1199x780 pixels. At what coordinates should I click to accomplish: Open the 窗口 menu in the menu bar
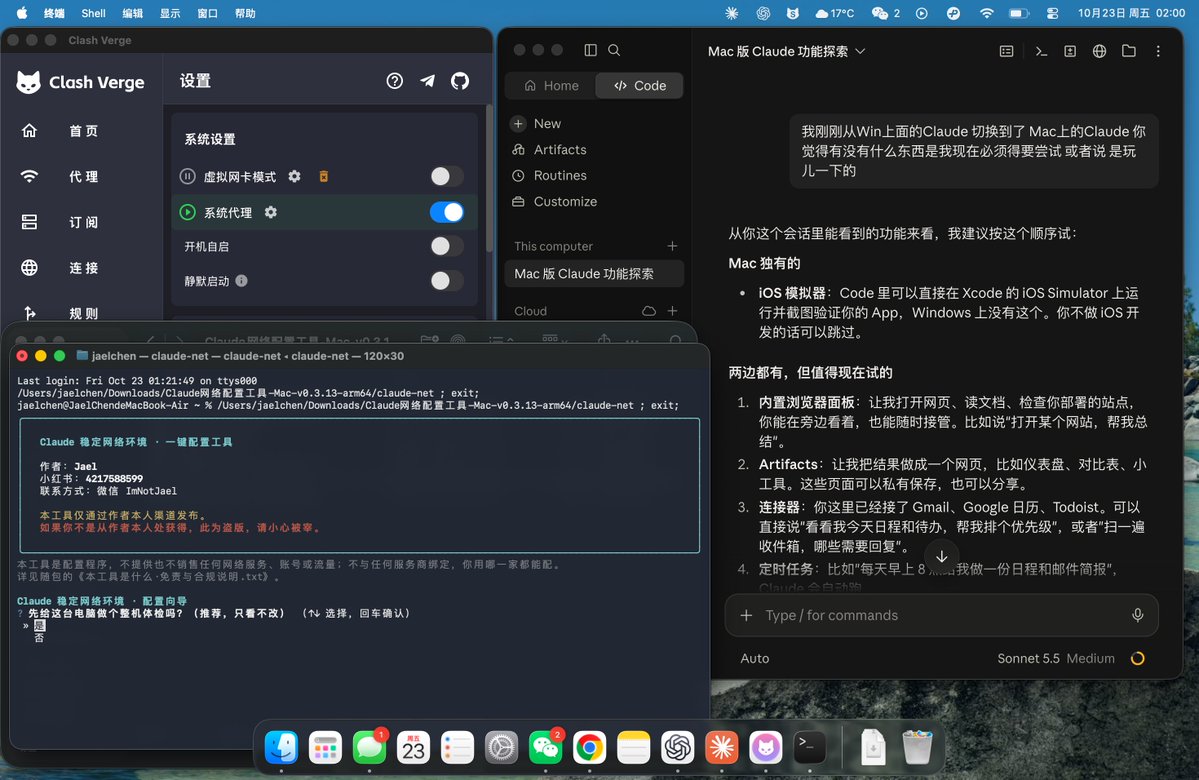tap(207, 13)
